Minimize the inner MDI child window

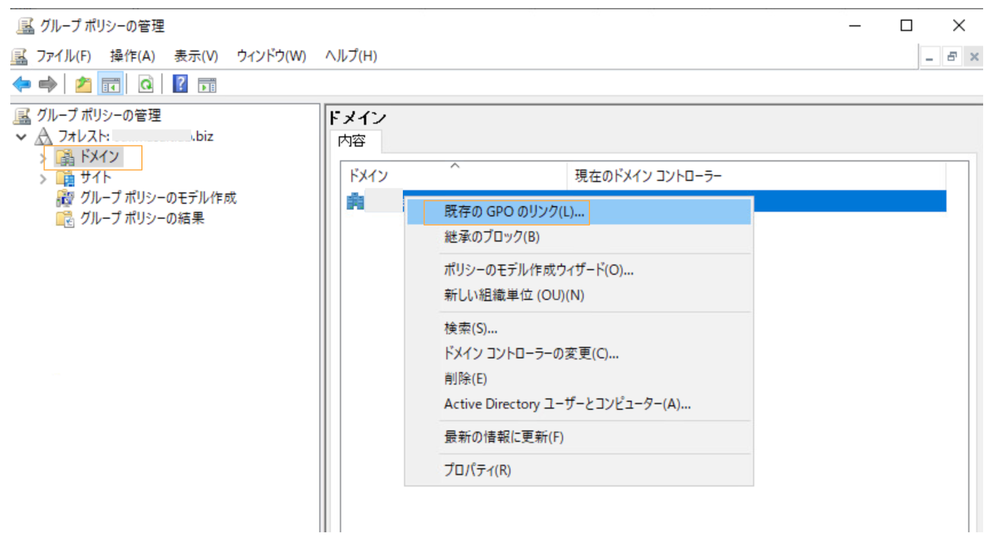929,57
